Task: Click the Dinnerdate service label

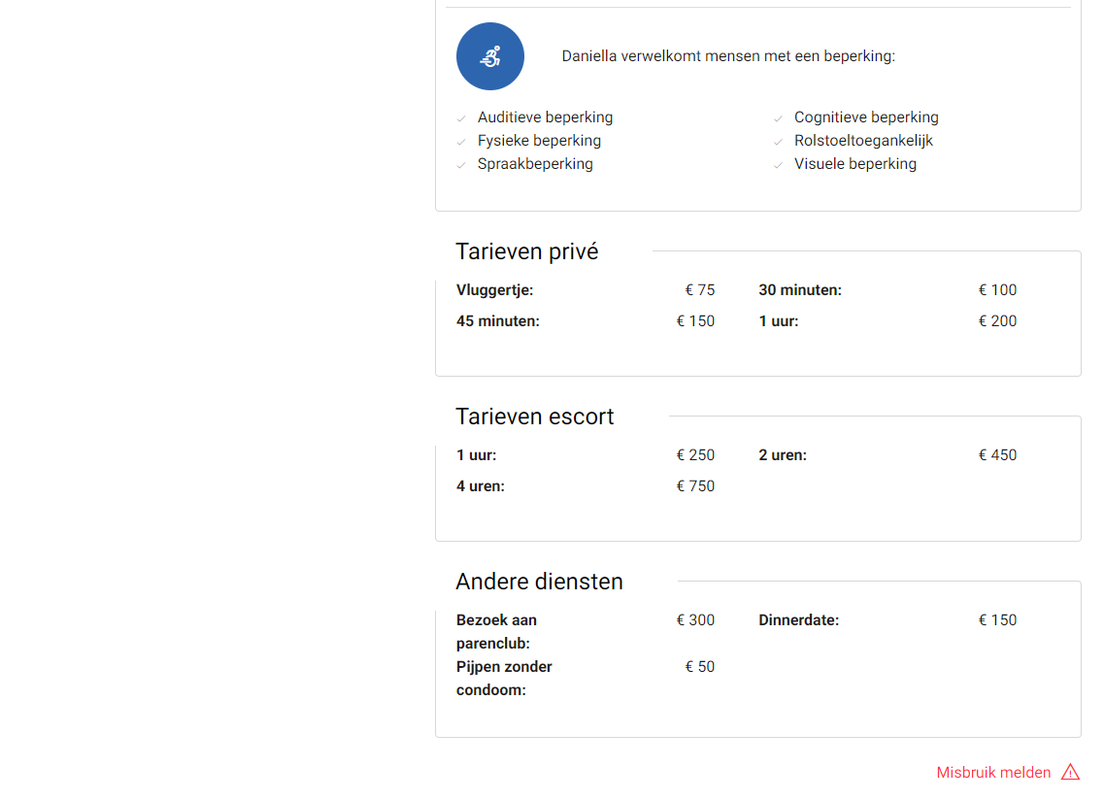Action: click(x=798, y=620)
